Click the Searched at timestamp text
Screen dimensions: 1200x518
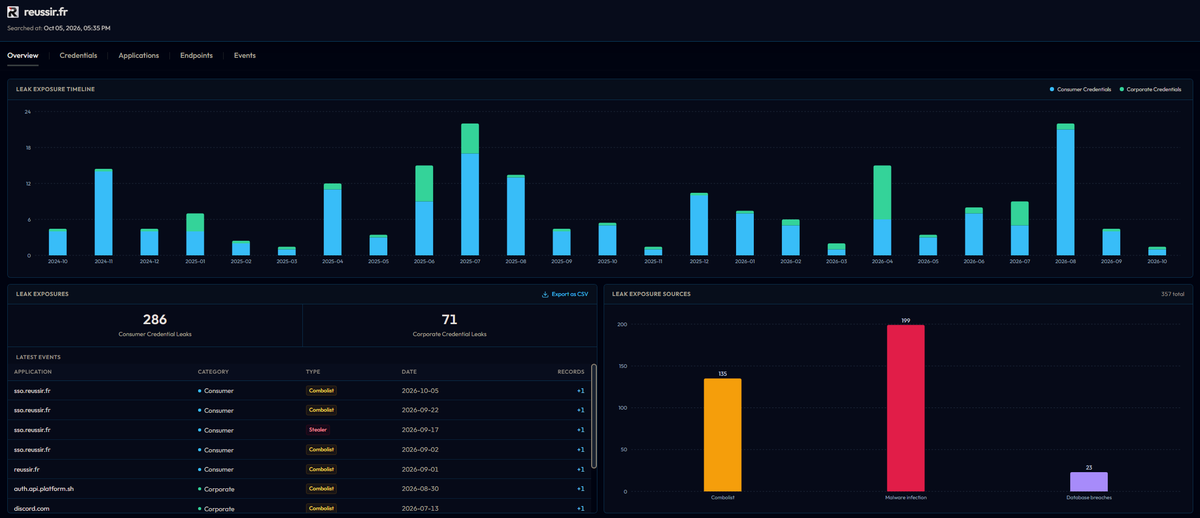58,28
